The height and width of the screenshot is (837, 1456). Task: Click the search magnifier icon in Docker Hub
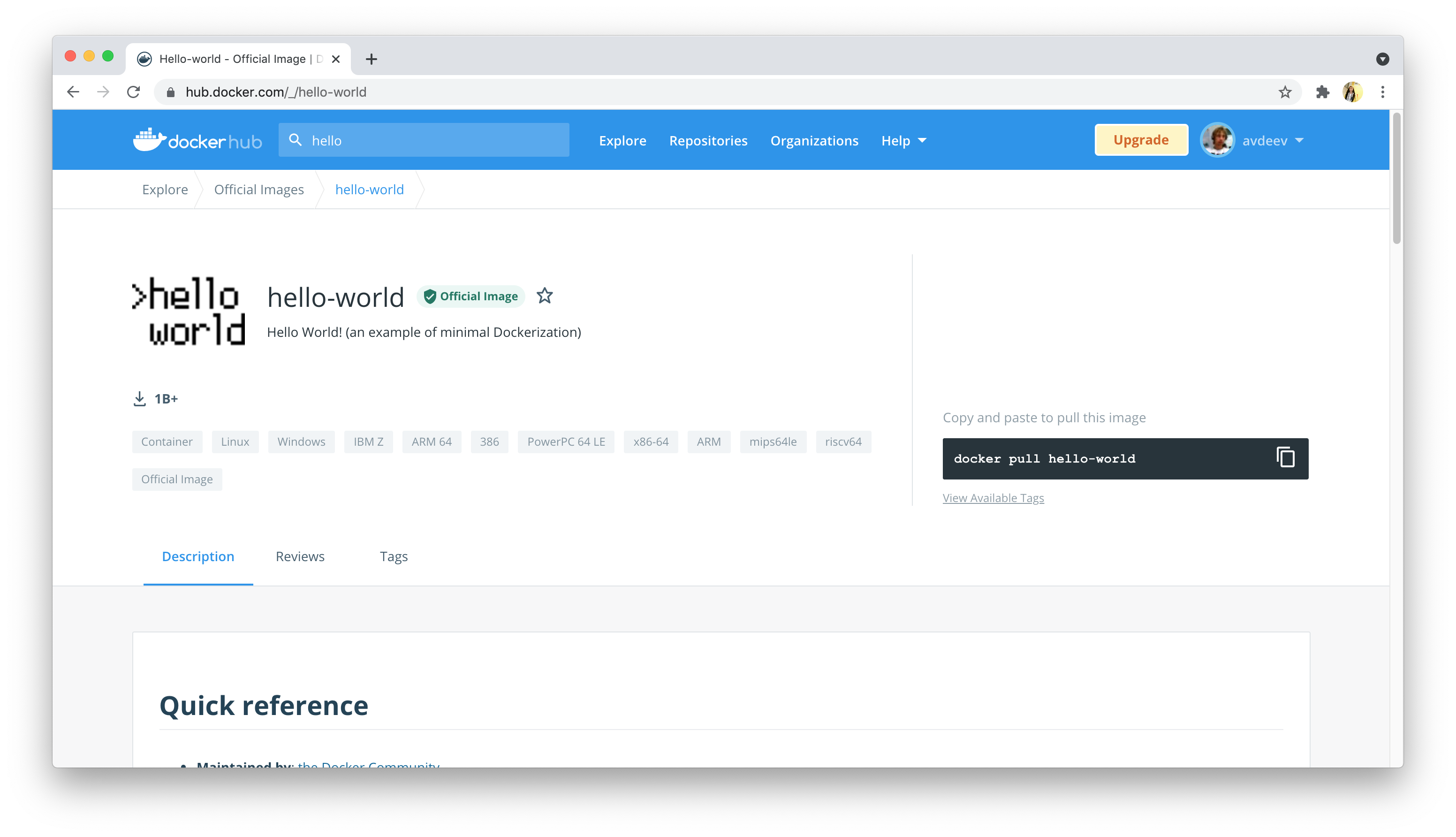pyautogui.click(x=296, y=140)
